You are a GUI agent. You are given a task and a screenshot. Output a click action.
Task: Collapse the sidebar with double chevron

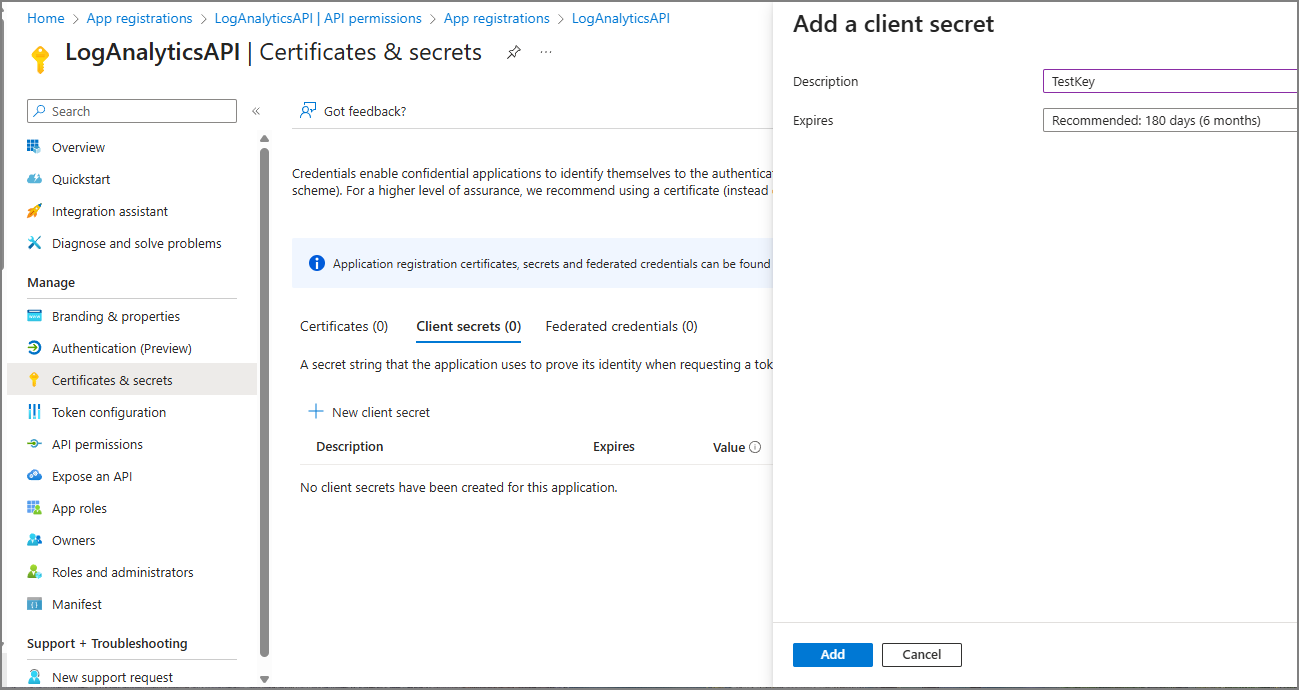256,111
